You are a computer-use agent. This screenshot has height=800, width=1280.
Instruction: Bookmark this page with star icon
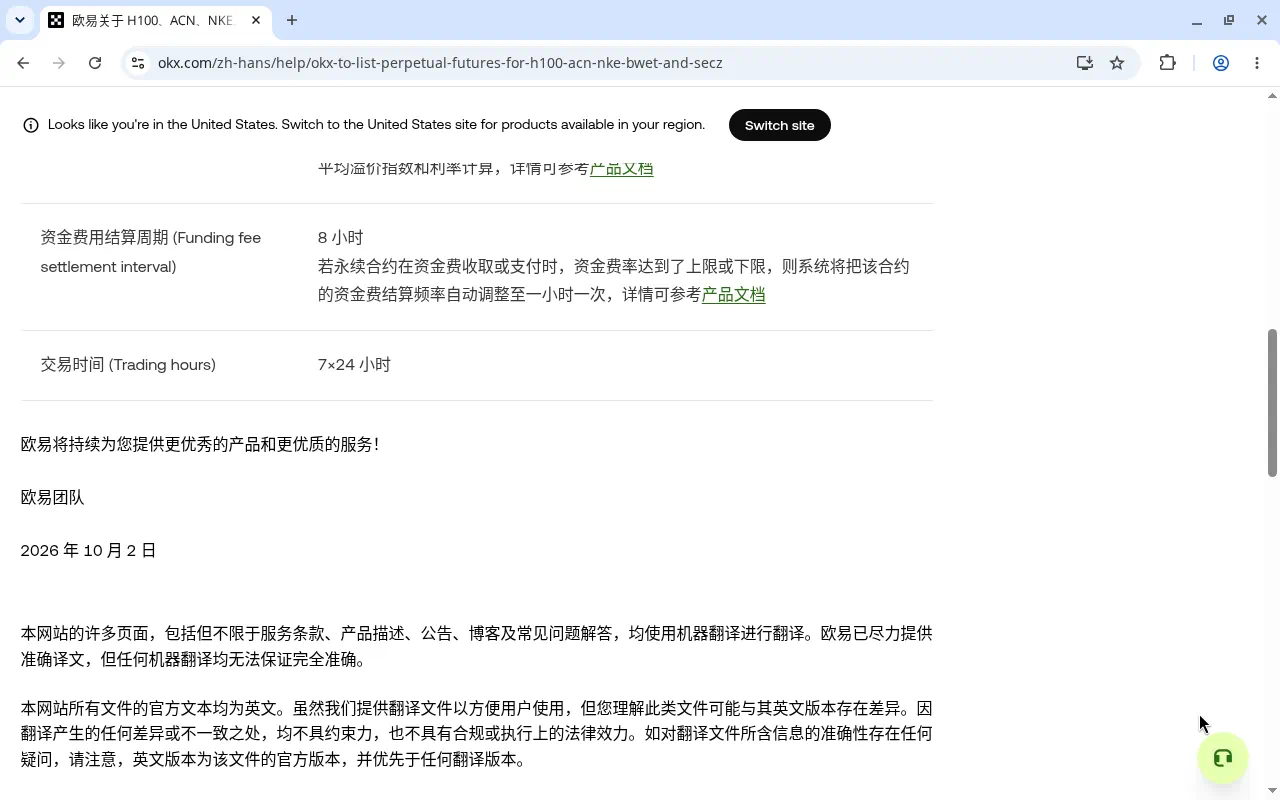click(1117, 63)
